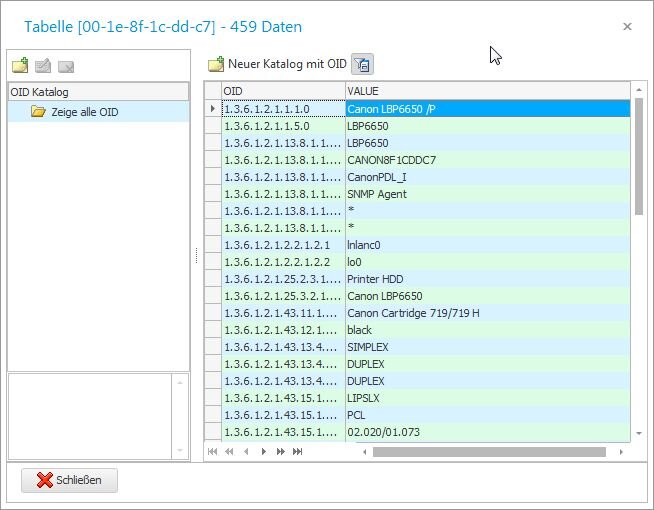Select the OID cell 1.3.6.1.2.1.1.5.0
The height and width of the screenshot is (510, 654).
pyautogui.click(x=283, y=126)
